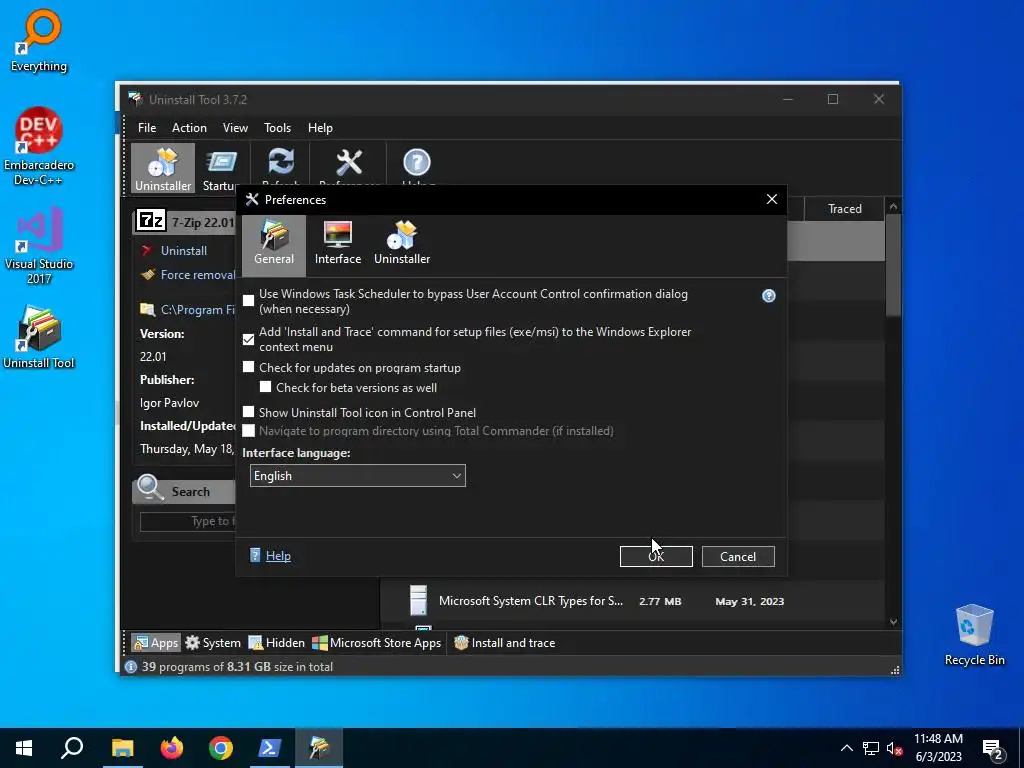Click the info icon in the status bar
The width and height of the screenshot is (1024, 768).
pos(131,667)
